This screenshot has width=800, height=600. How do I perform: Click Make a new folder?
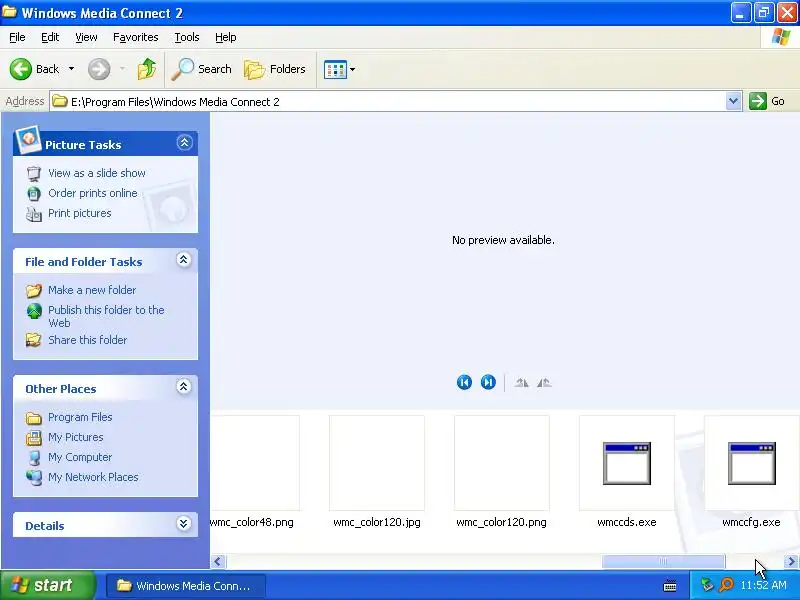(92, 290)
